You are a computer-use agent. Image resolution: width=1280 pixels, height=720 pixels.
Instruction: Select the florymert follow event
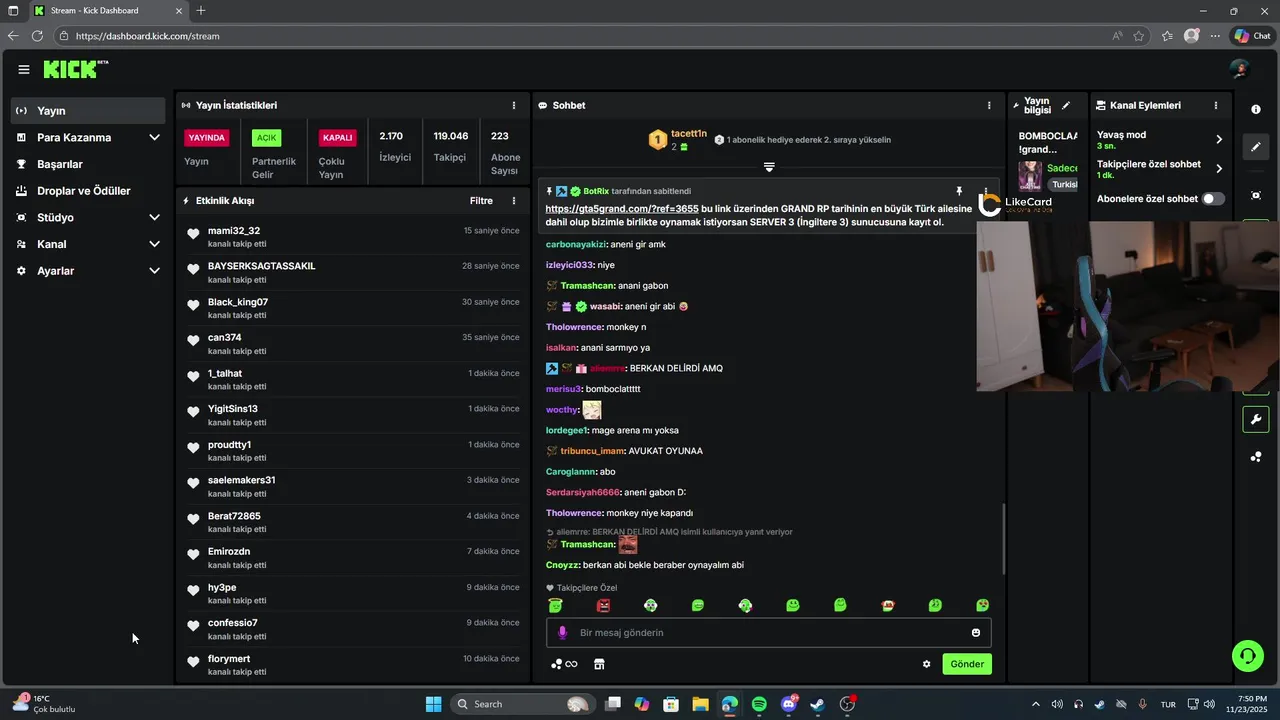coord(352,665)
